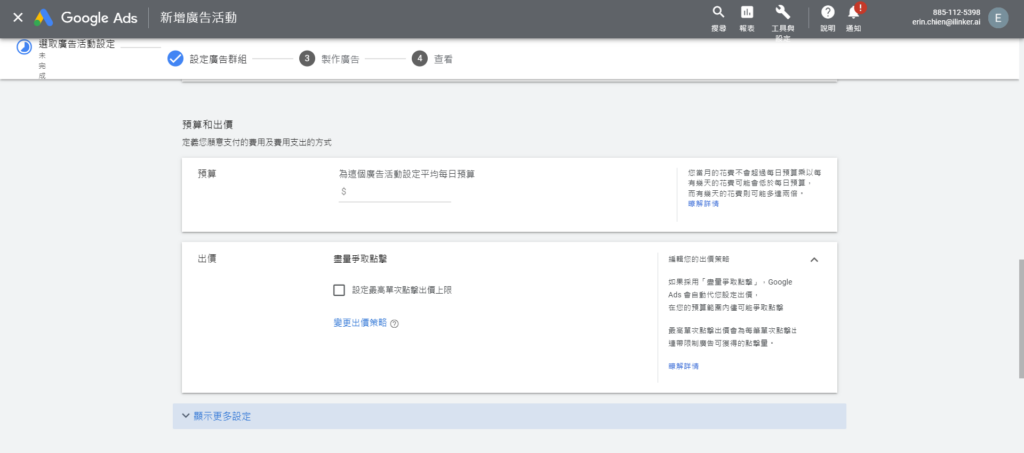Click the 盡量爭取點擊 bid strategy text

coord(360,259)
